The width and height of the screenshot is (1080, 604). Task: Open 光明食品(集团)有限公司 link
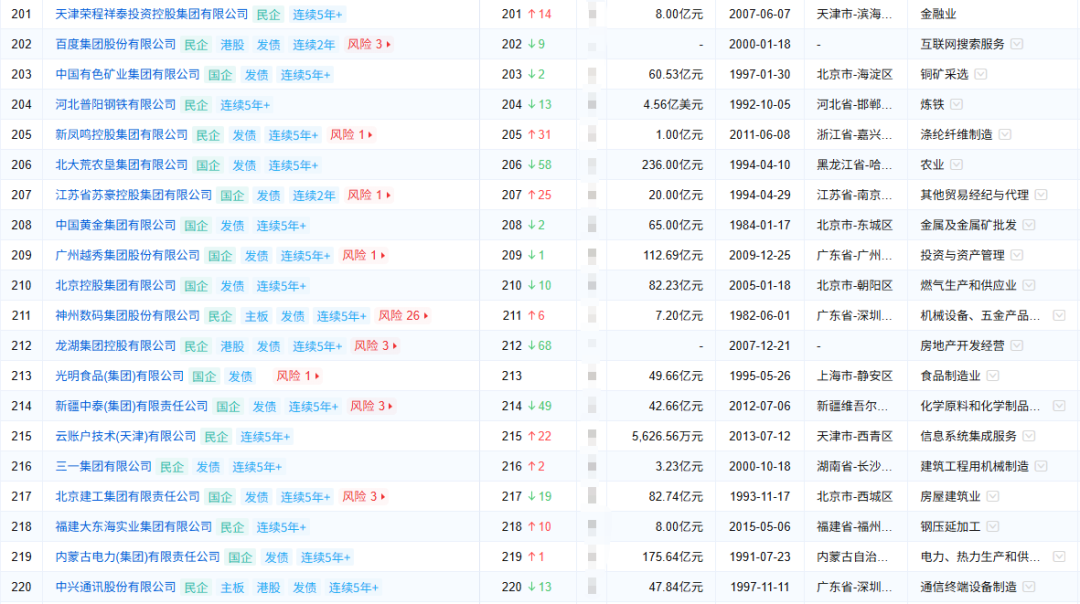tap(120, 376)
